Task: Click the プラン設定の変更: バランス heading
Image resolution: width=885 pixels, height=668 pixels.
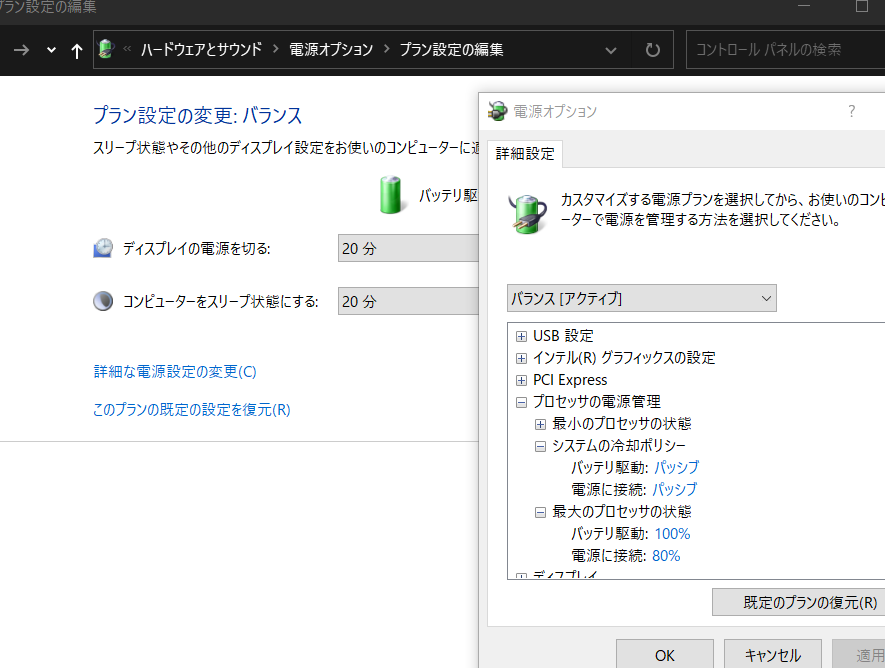Action: point(198,115)
